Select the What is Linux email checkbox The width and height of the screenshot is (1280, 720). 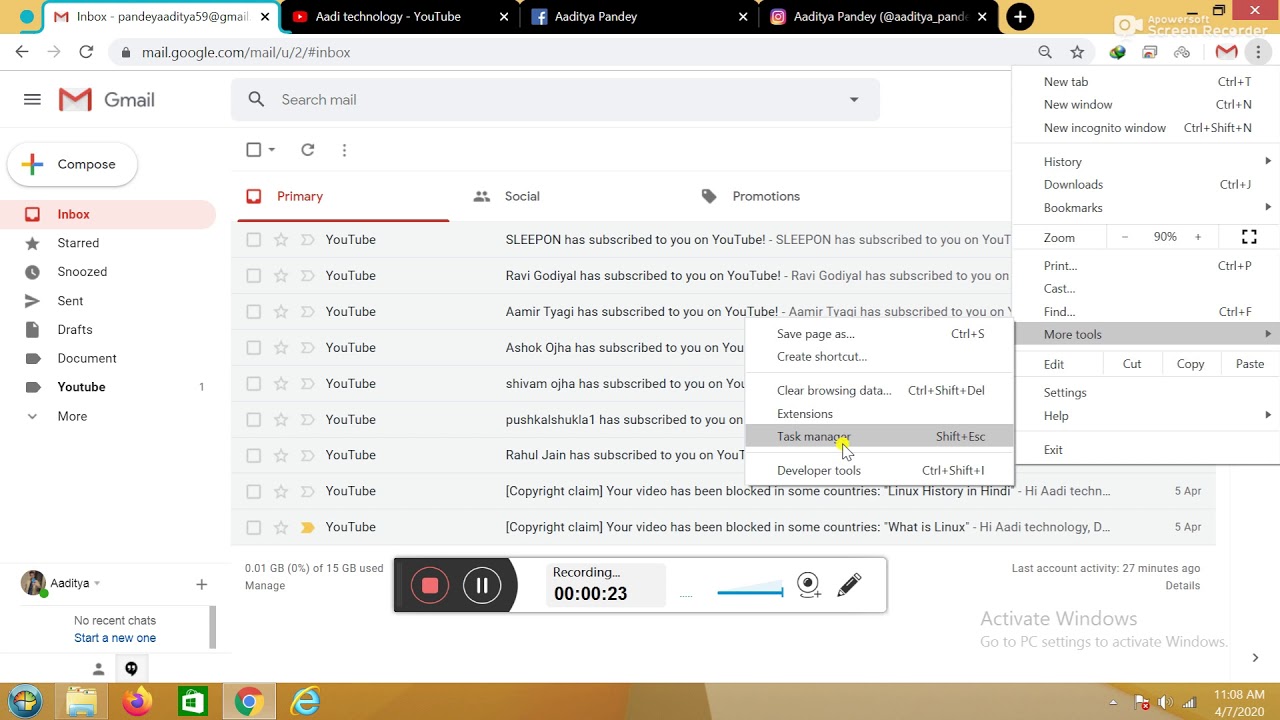(254, 527)
